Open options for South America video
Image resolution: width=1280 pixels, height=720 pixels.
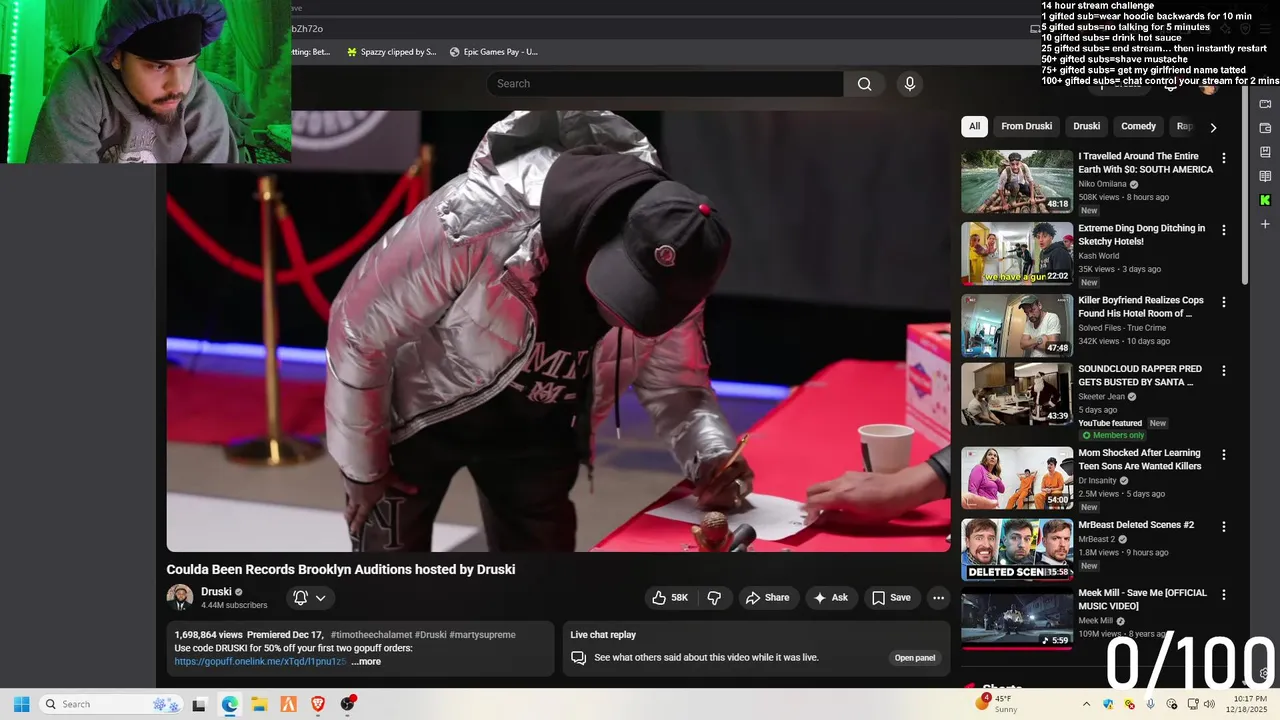1223,158
